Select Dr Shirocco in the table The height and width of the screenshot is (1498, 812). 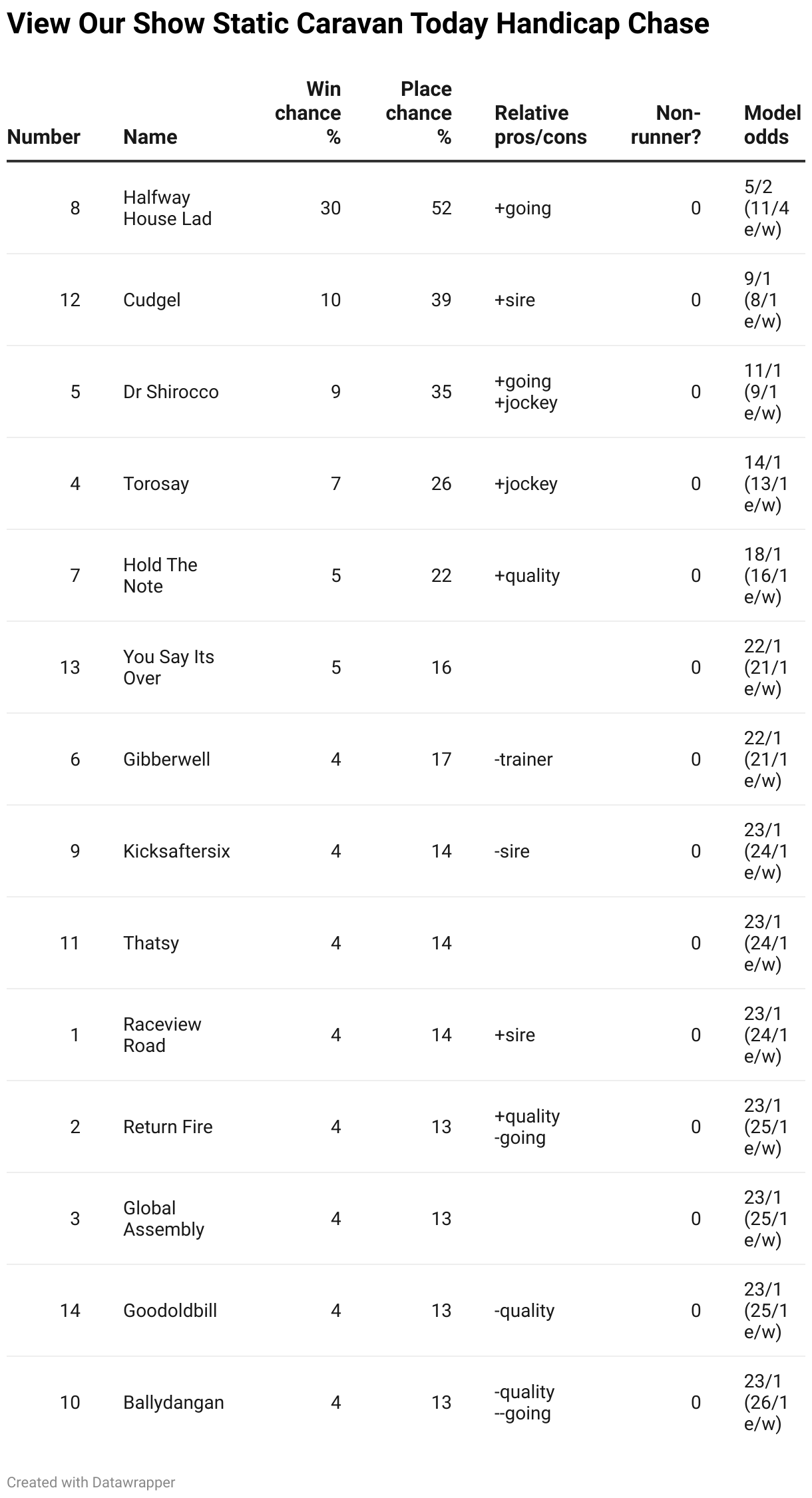click(170, 391)
